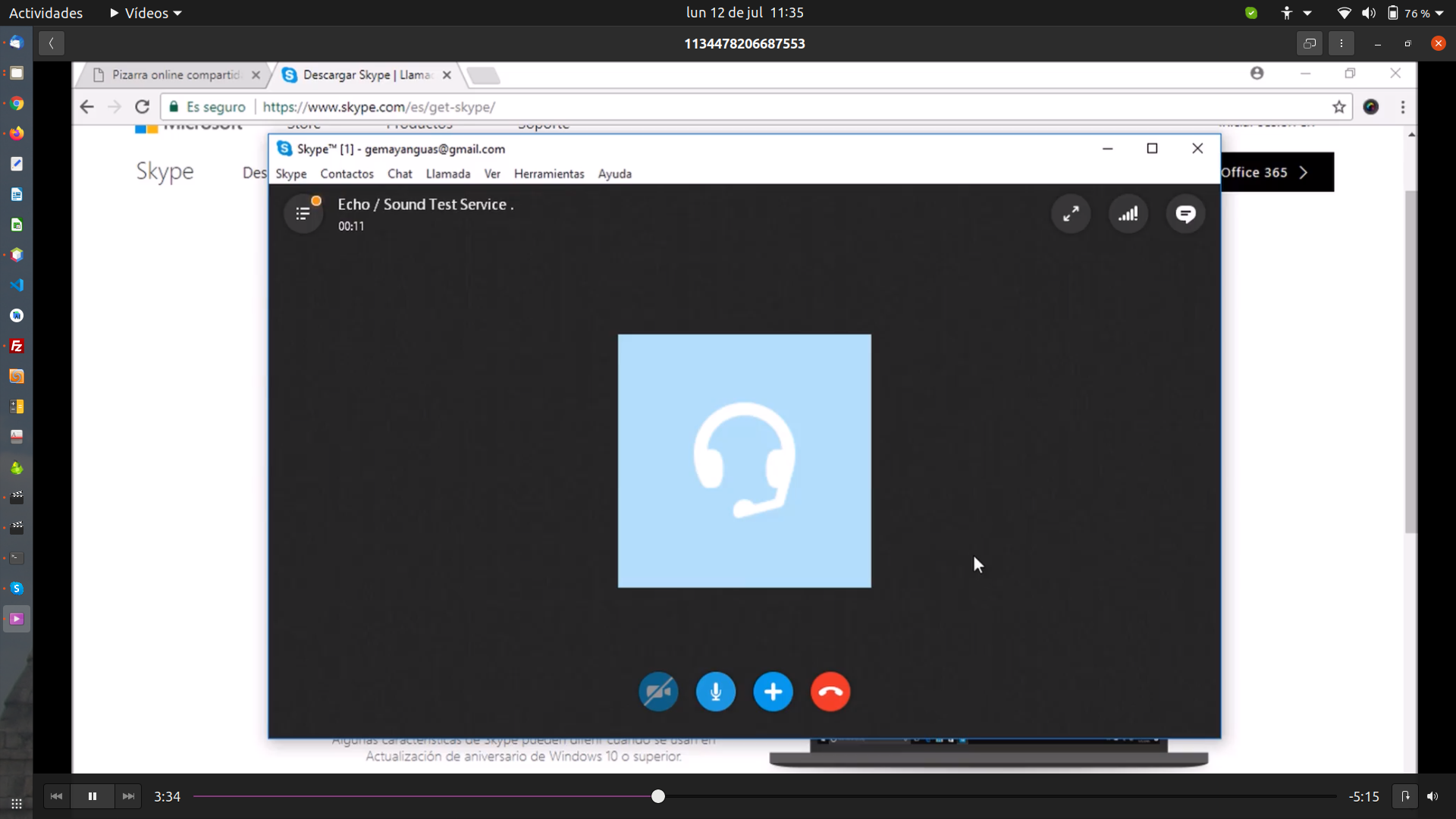Open call quality signal info
This screenshot has width=1456, height=819.
pyautogui.click(x=1128, y=214)
